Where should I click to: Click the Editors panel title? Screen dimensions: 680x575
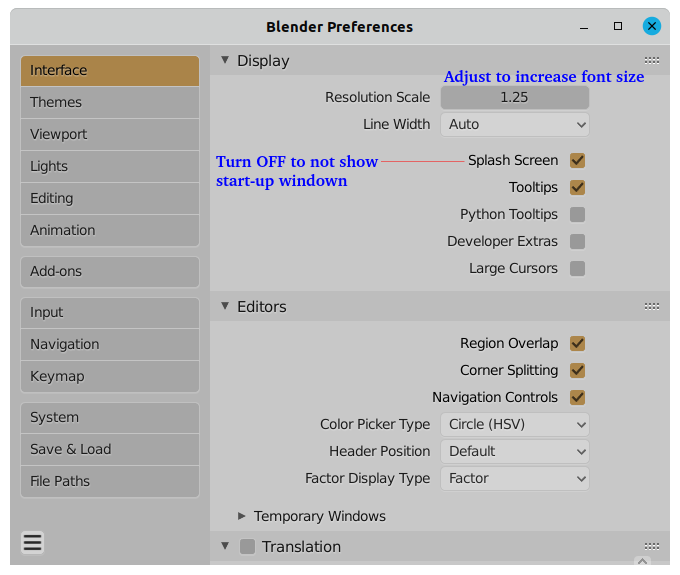(262, 307)
